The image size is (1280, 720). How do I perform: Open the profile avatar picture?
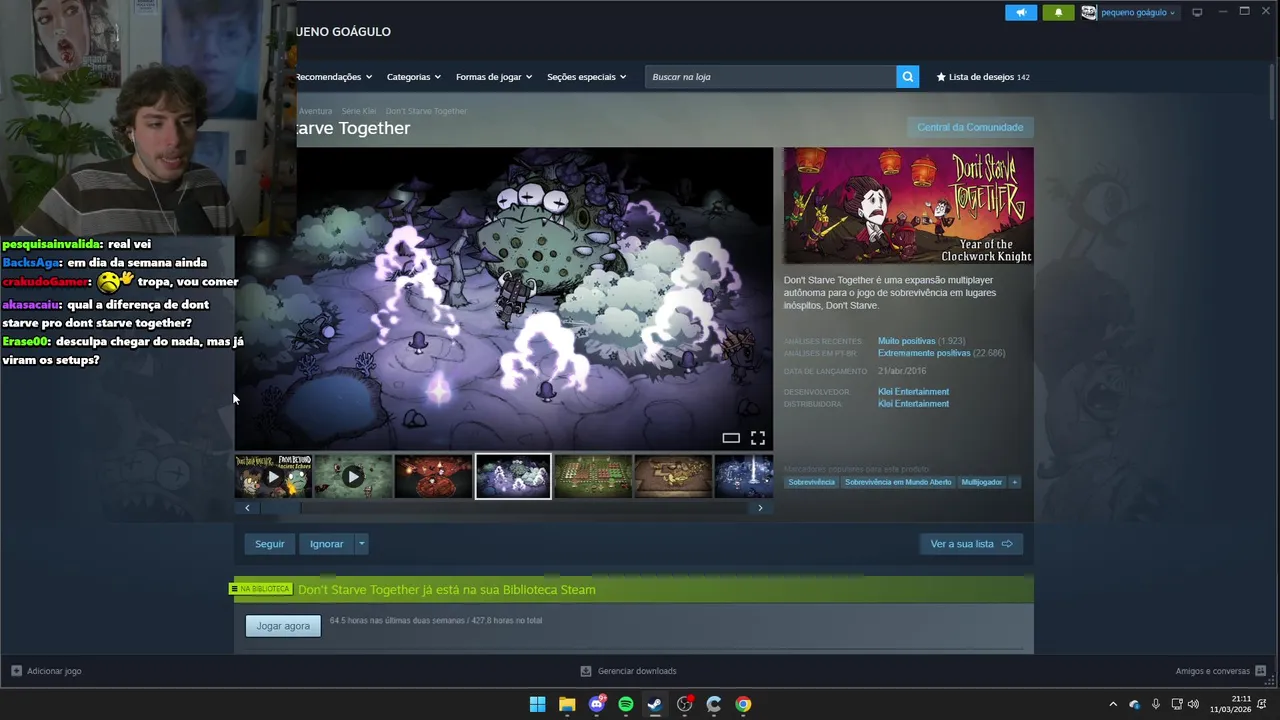[1089, 12]
